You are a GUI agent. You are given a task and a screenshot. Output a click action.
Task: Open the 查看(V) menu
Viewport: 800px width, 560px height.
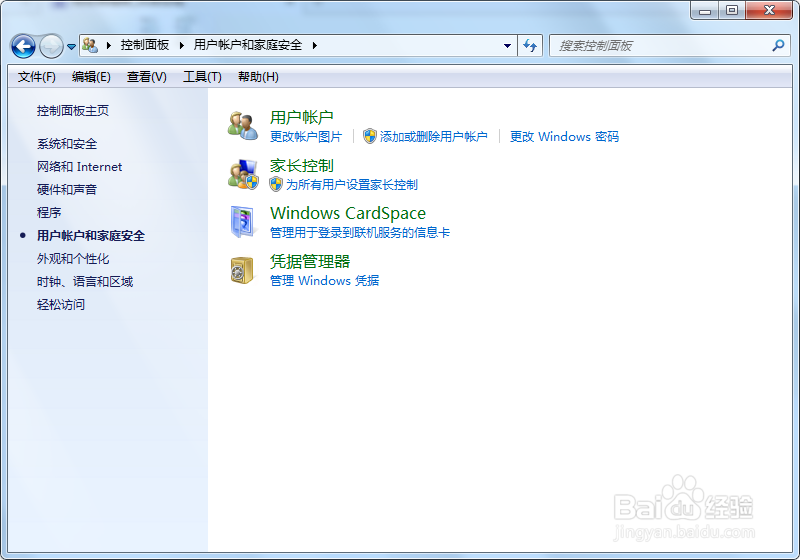147,77
